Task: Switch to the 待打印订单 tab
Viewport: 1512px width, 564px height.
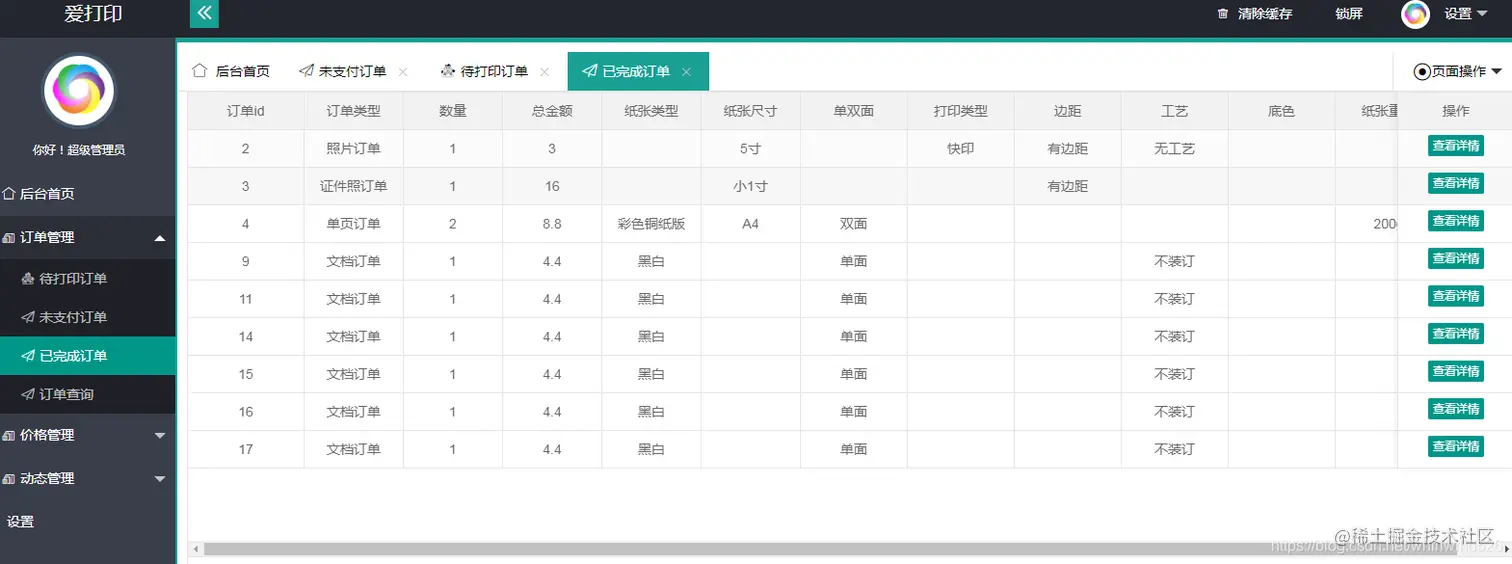Action: [495, 71]
